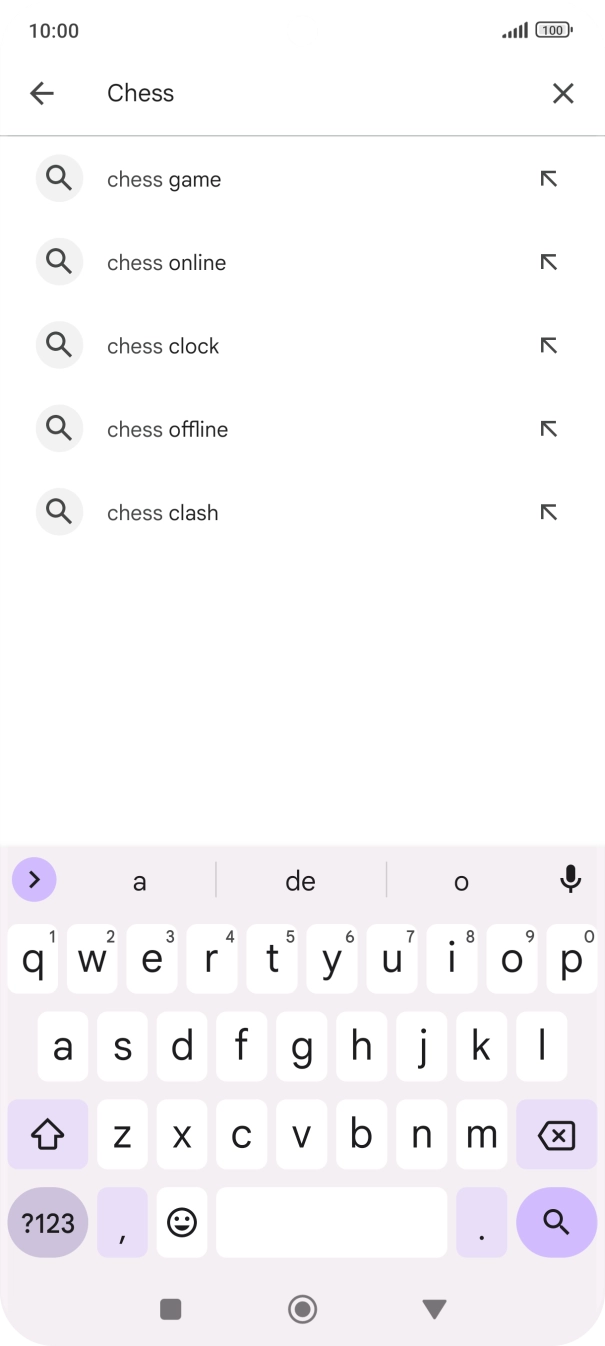Switch to the ?123 symbols layout

47,1222
